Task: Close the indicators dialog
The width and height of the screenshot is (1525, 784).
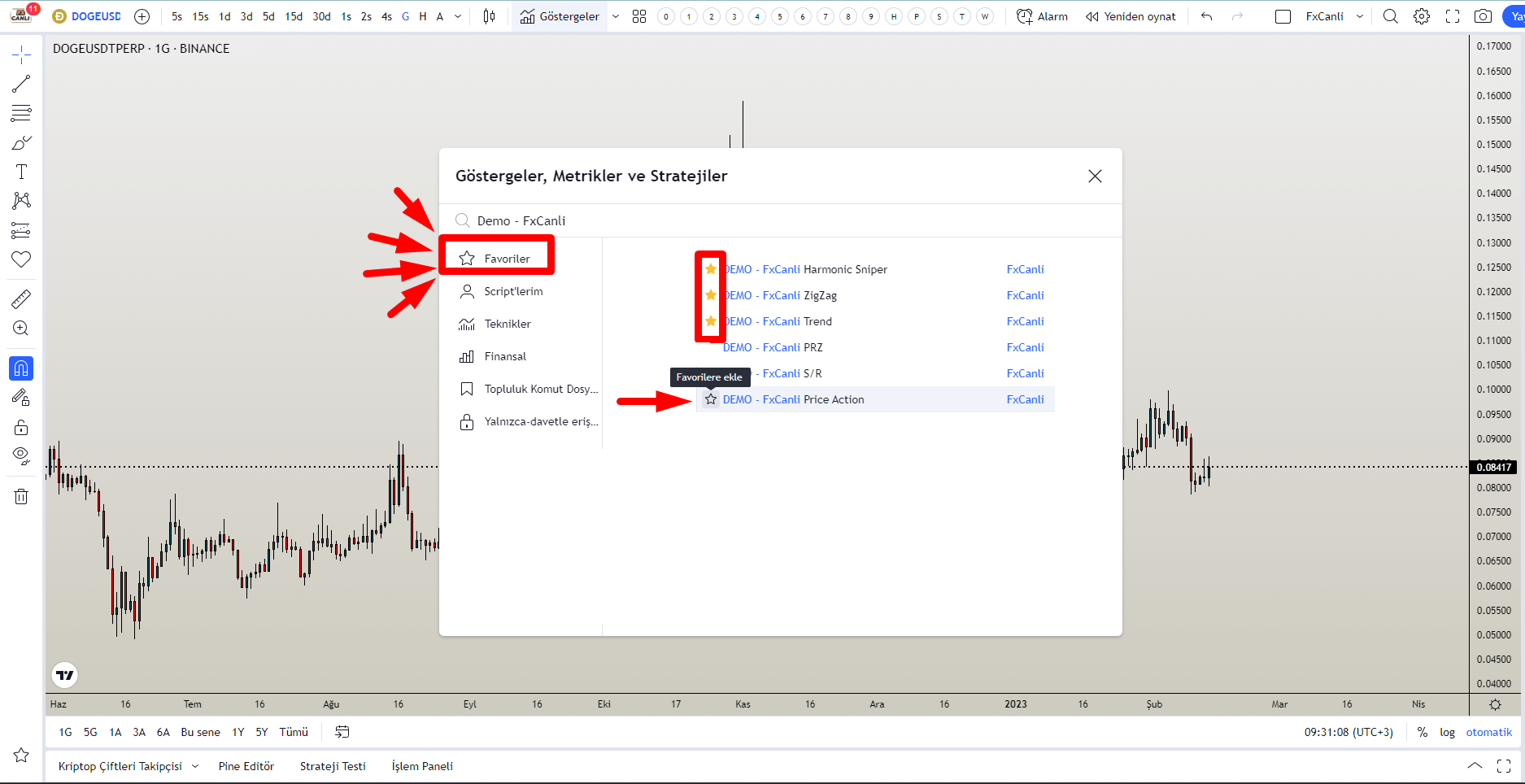Action: 1095,176
